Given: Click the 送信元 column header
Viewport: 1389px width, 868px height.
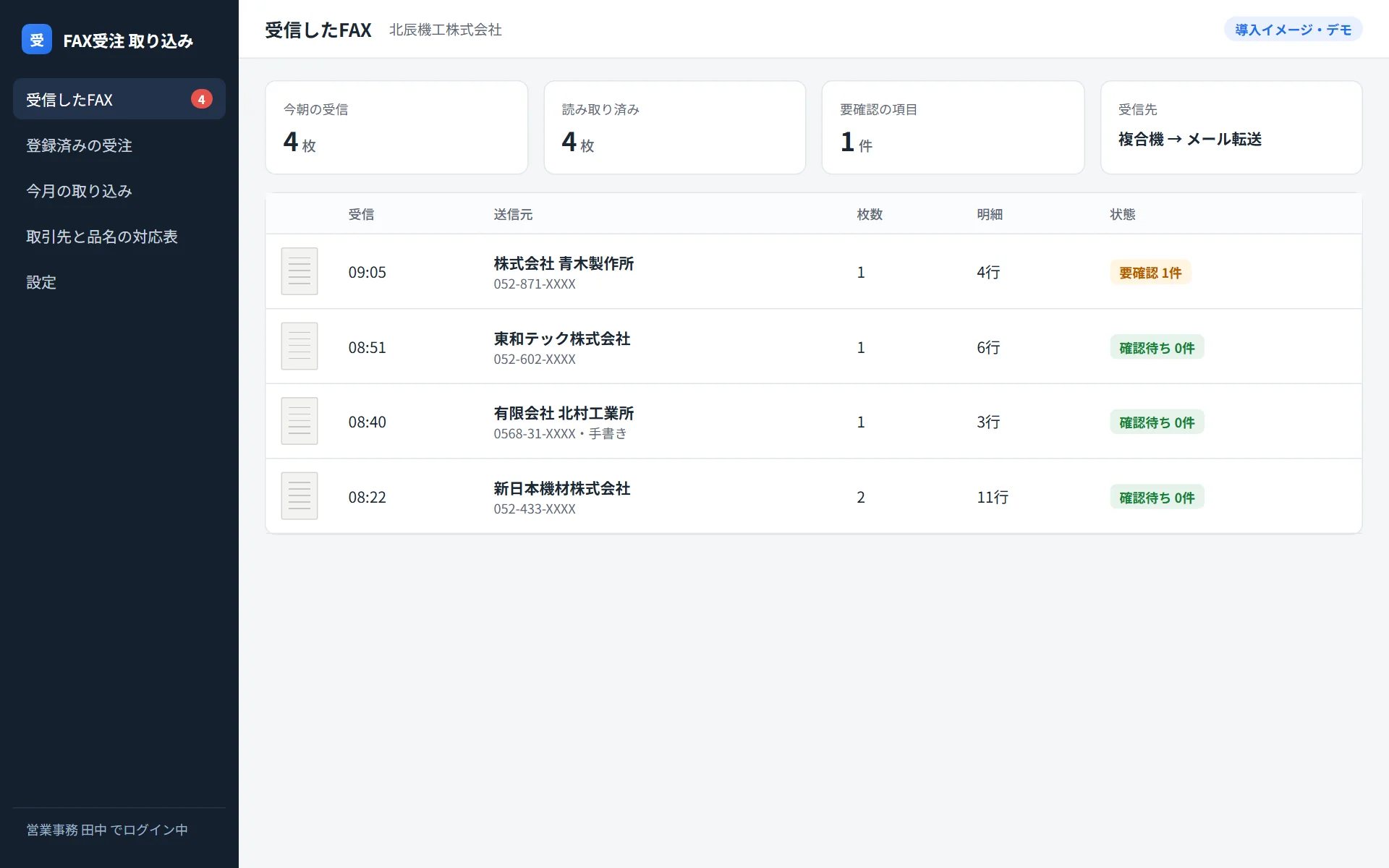Looking at the screenshot, I should 513,214.
